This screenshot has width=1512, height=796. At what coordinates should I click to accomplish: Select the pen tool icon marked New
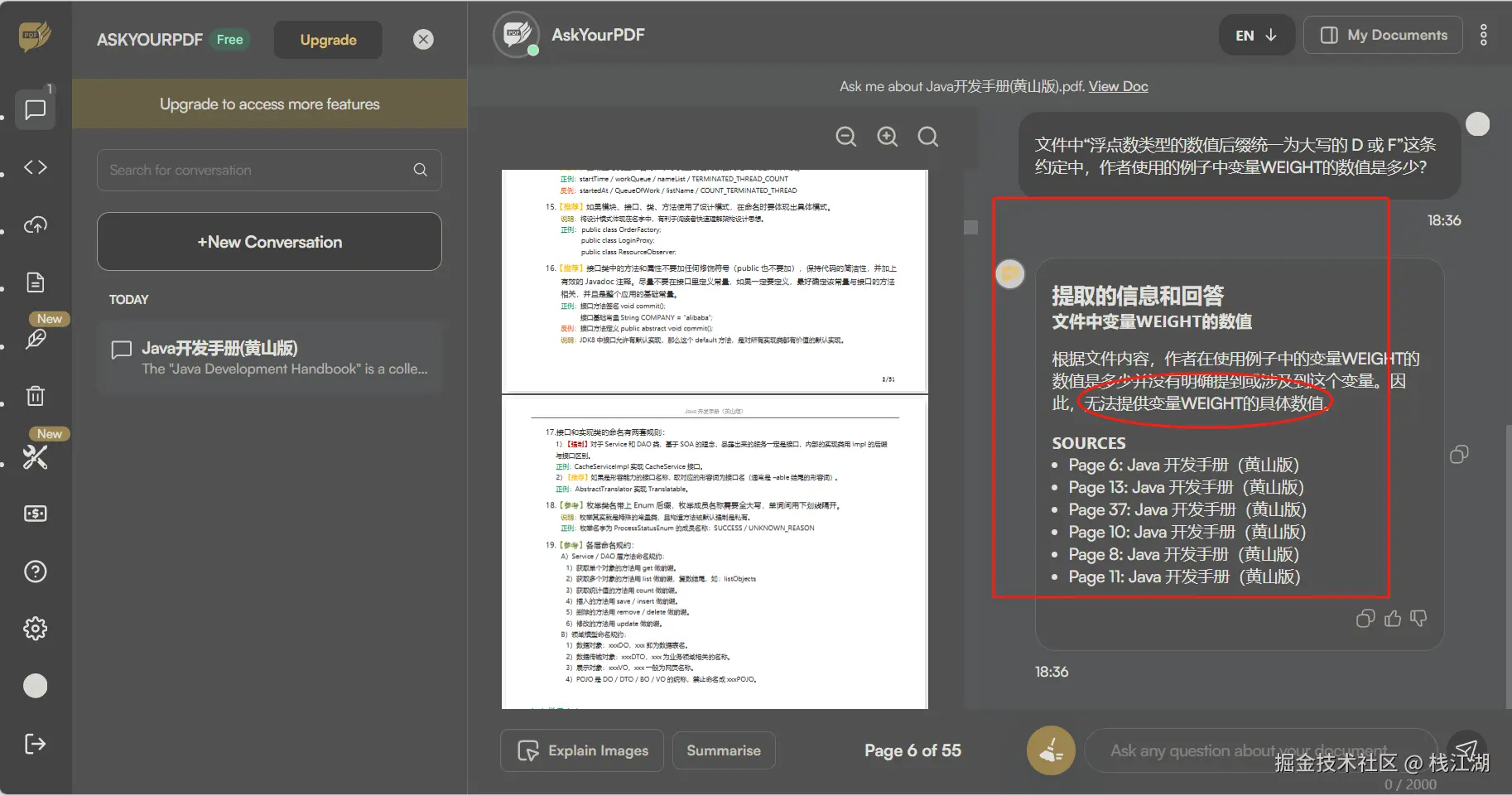coord(36,339)
